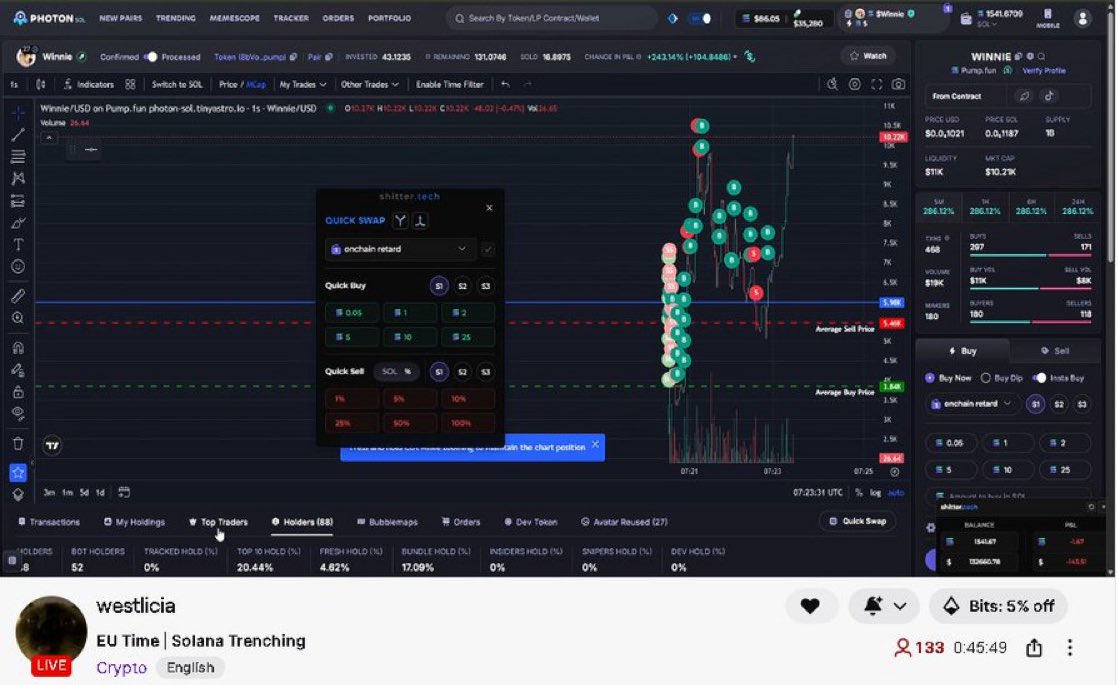
Task: Enter fullscreen chart mode
Action: pos(876,84)
